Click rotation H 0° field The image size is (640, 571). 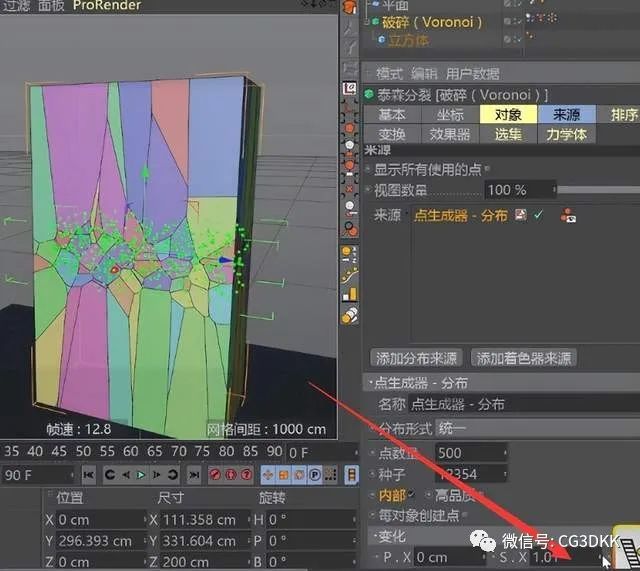[312, 520]
